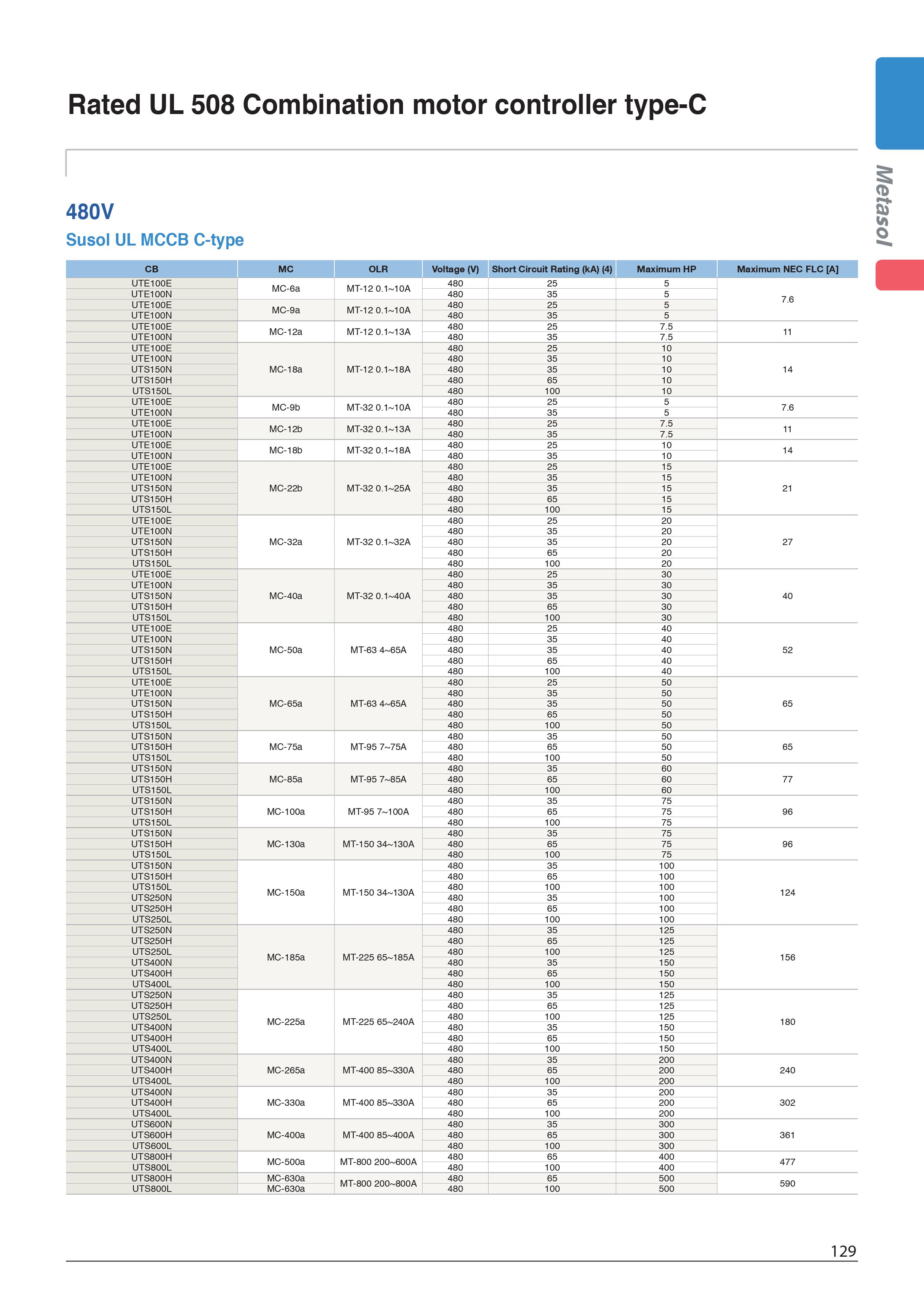Click the 'MC-185a' contactor cell

(286, 958)
